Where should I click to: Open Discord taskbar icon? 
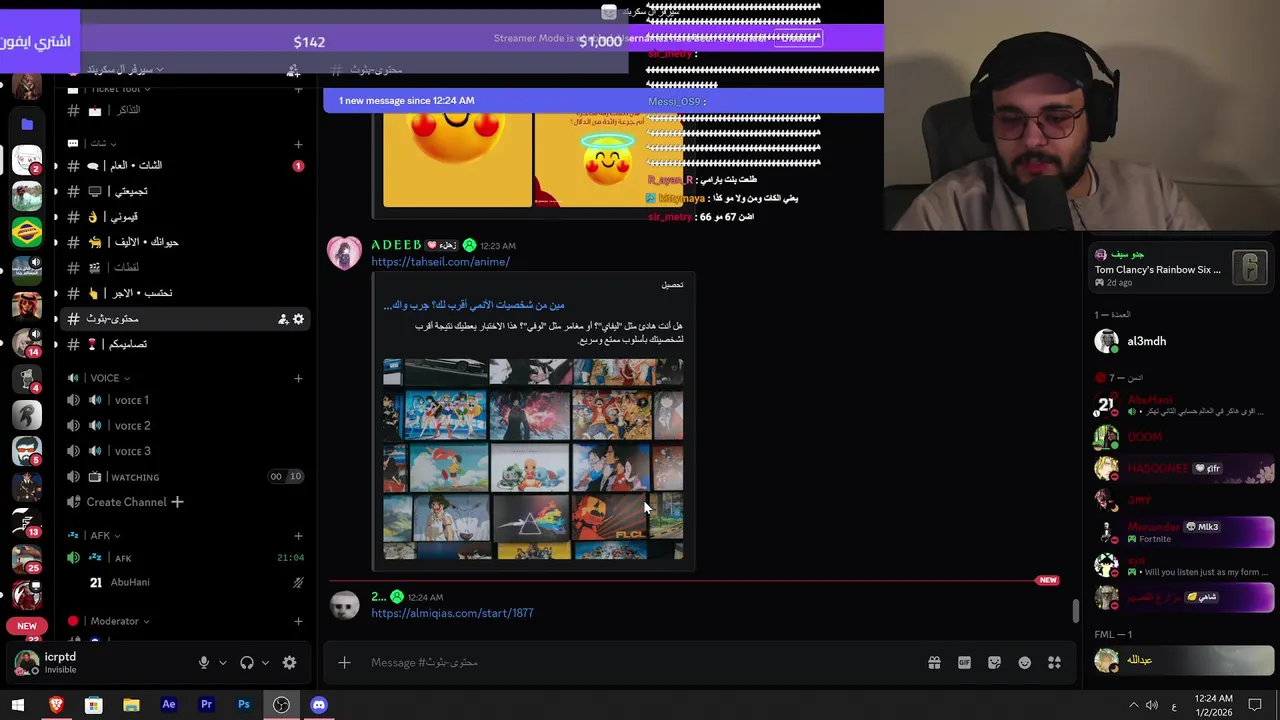click(319, 705)
